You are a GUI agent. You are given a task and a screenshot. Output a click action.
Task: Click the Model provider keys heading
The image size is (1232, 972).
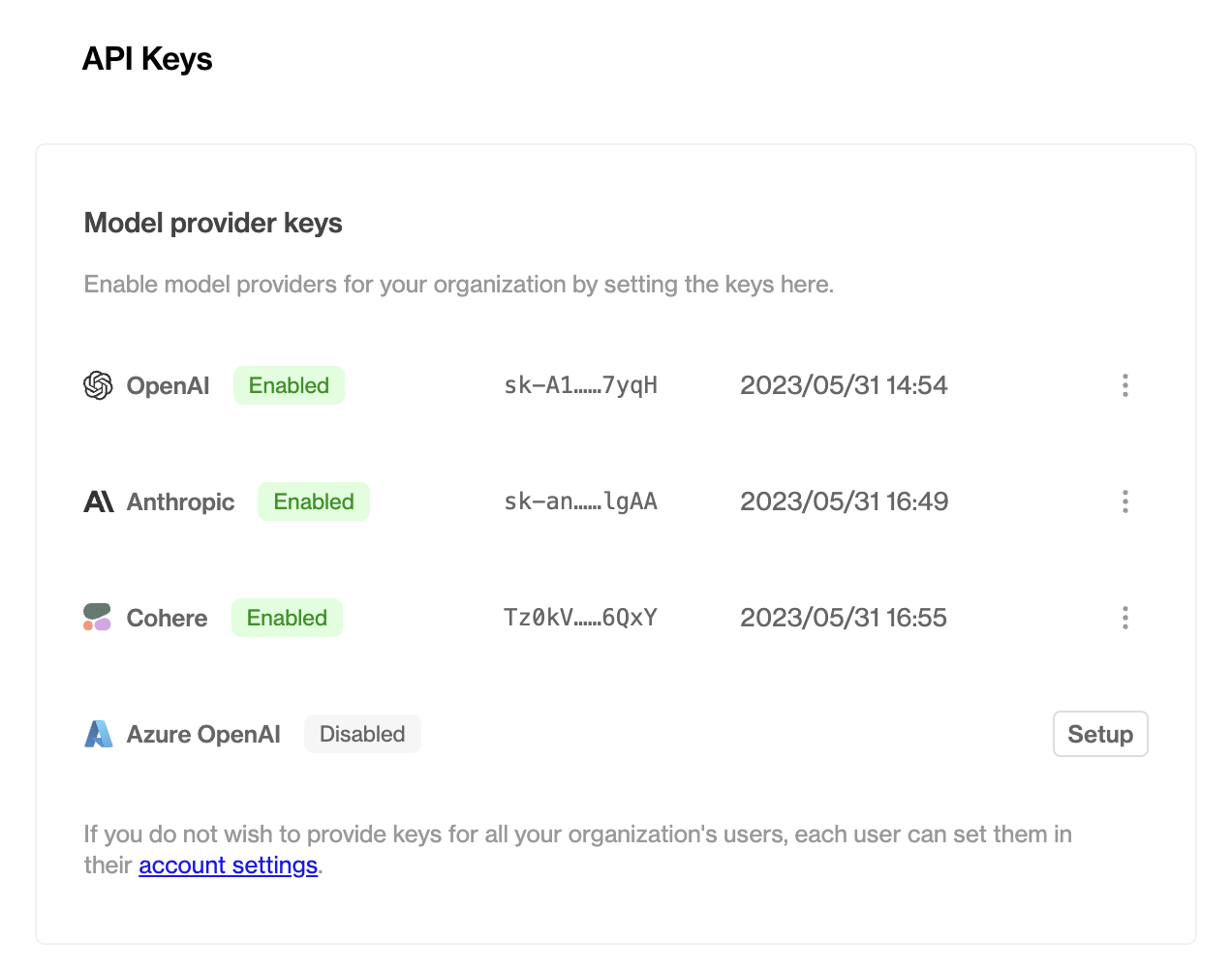pos(213,223)
